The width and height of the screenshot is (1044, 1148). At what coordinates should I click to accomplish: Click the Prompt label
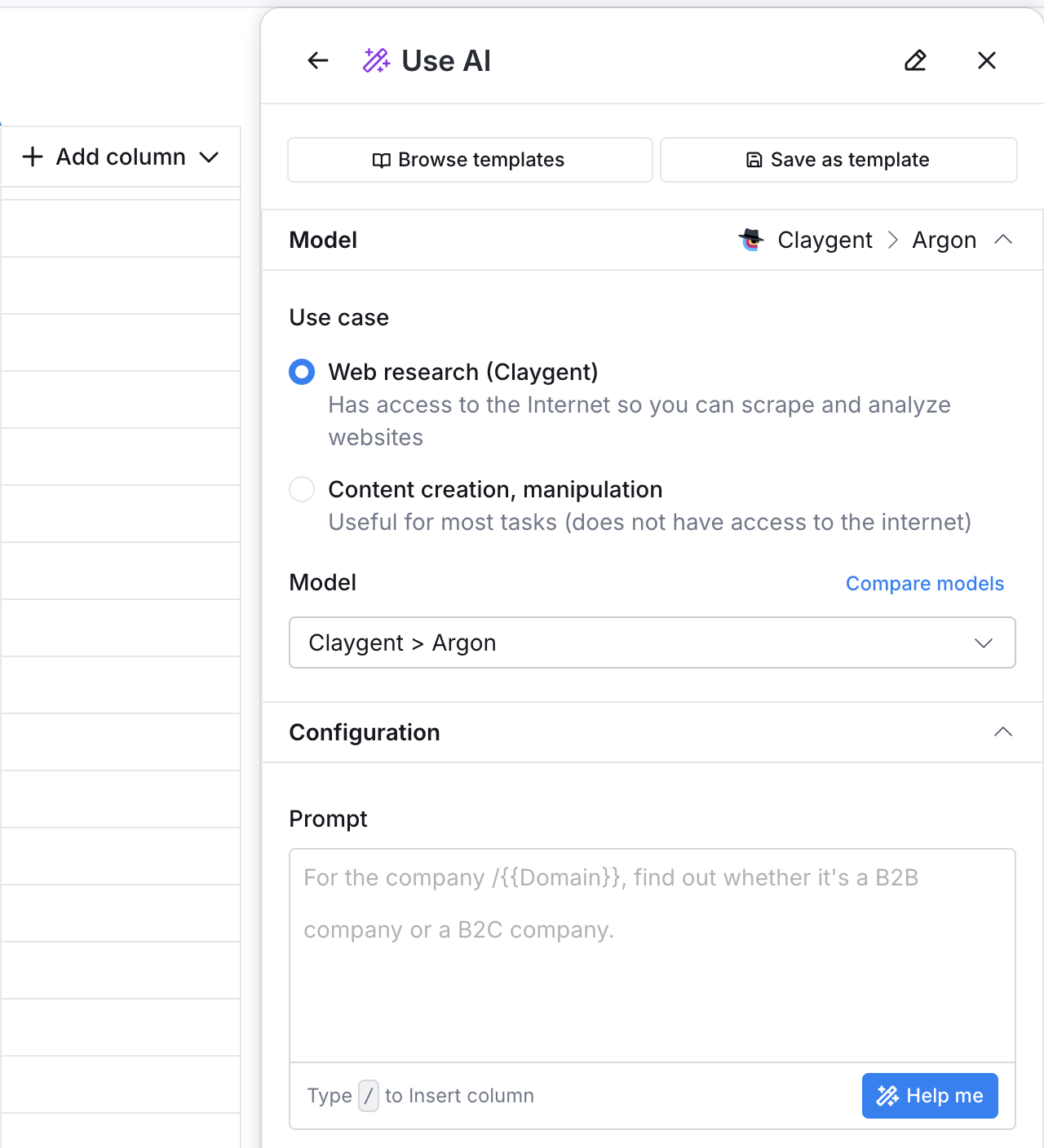click(x=329, y=819)
